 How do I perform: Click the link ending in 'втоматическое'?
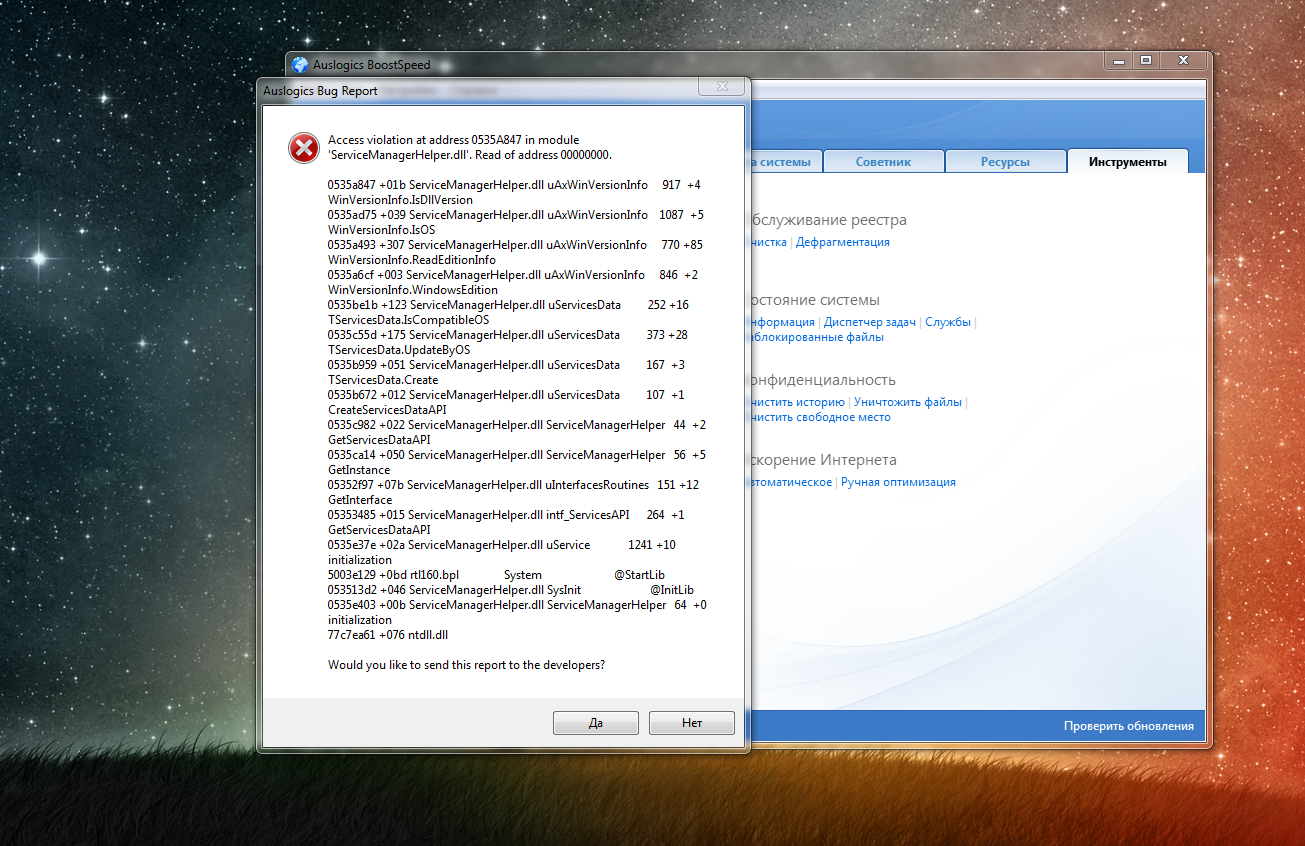[x=790, y=482]
